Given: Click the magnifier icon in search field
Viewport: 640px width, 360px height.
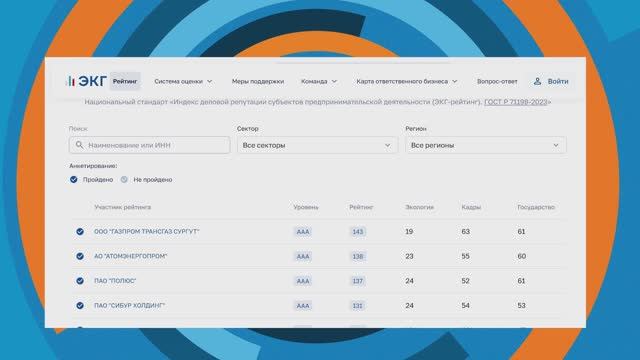Looking at the screenshot, I should click(80, 145).
